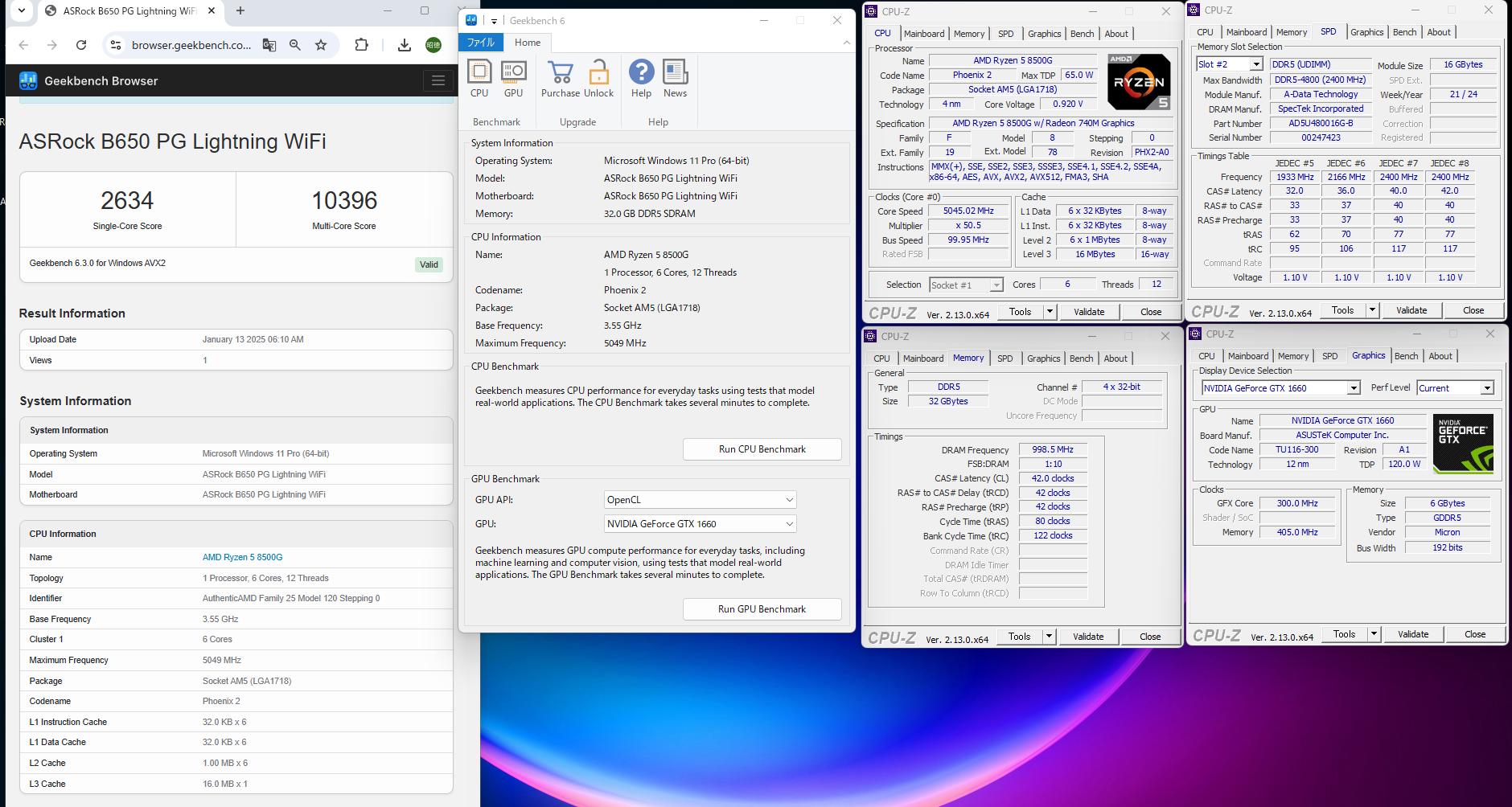The height and width of the screenshot is (807, 1512).
Task: Click the site info icon in address bar
Action: [116, 45]
